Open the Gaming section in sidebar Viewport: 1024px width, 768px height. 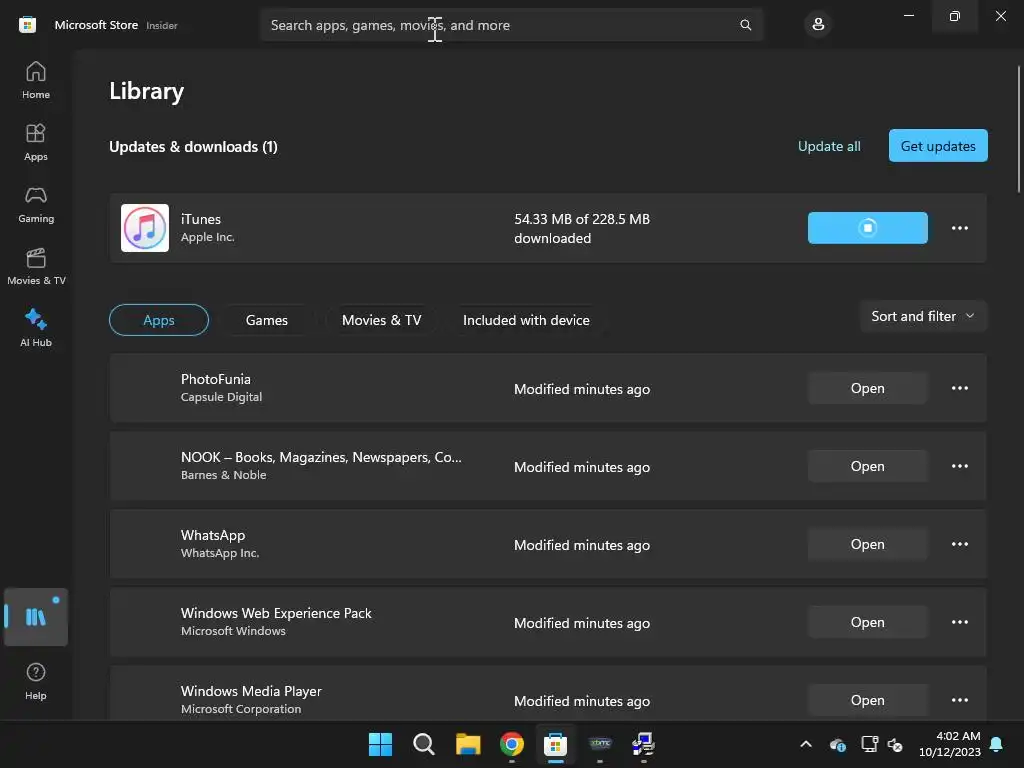coord(36,204)
